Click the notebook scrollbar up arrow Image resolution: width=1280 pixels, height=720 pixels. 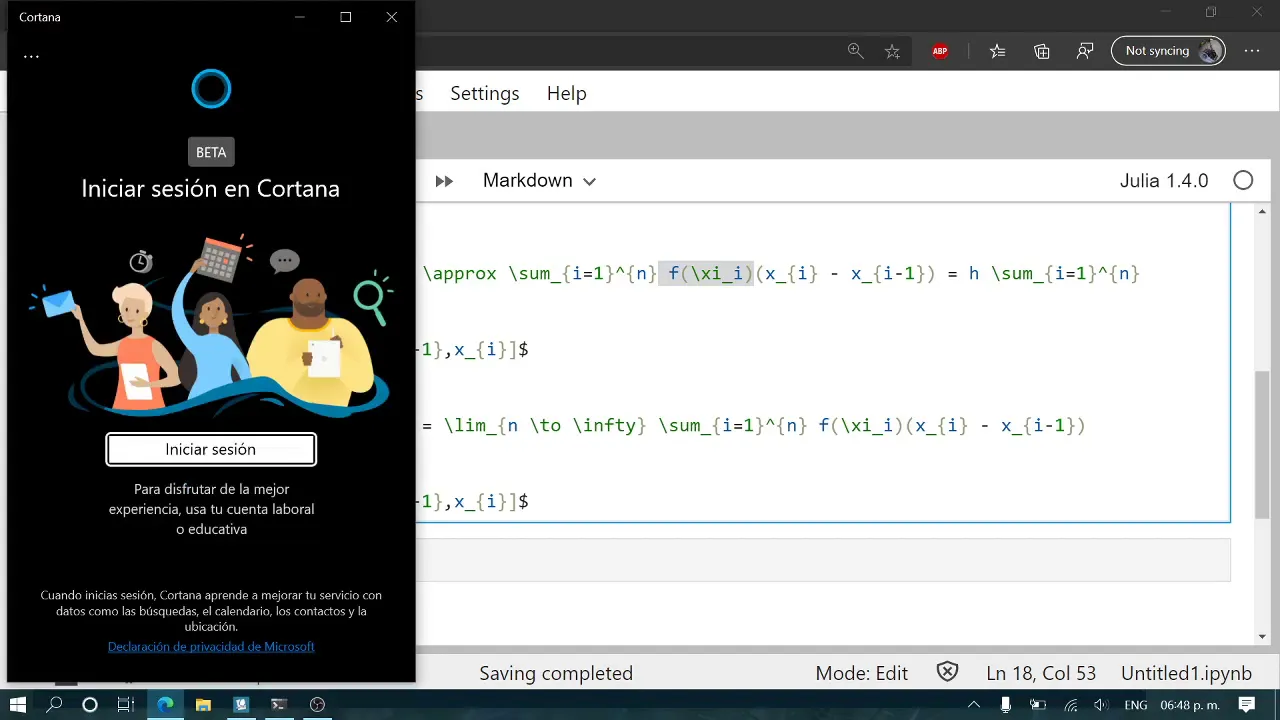pos(1262,212)
